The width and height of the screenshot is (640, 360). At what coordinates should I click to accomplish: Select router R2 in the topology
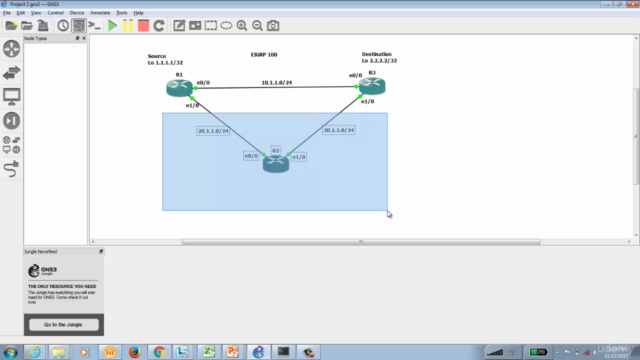tap(276, 164)
